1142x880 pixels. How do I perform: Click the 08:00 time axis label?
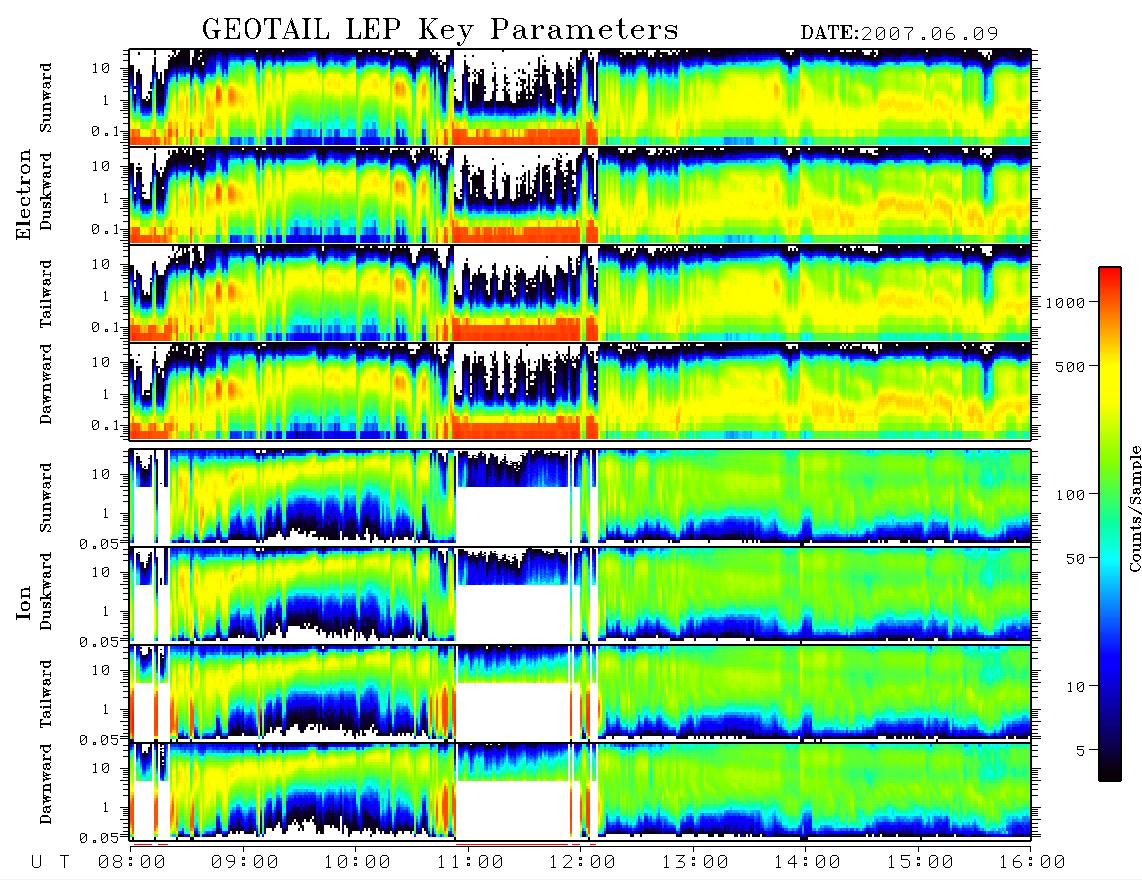click(132, 862)
